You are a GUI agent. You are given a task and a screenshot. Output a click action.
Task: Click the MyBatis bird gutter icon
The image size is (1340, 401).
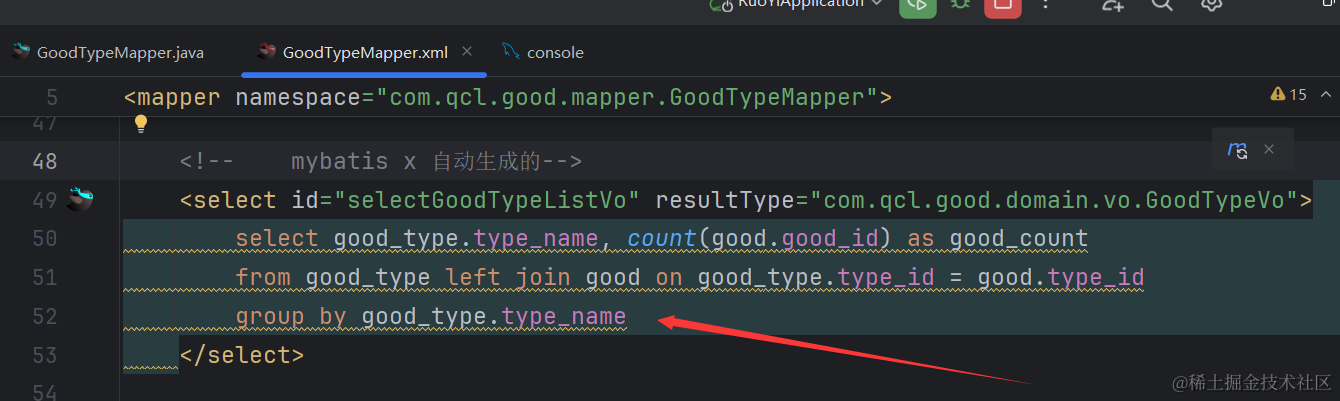click(80, 199)
